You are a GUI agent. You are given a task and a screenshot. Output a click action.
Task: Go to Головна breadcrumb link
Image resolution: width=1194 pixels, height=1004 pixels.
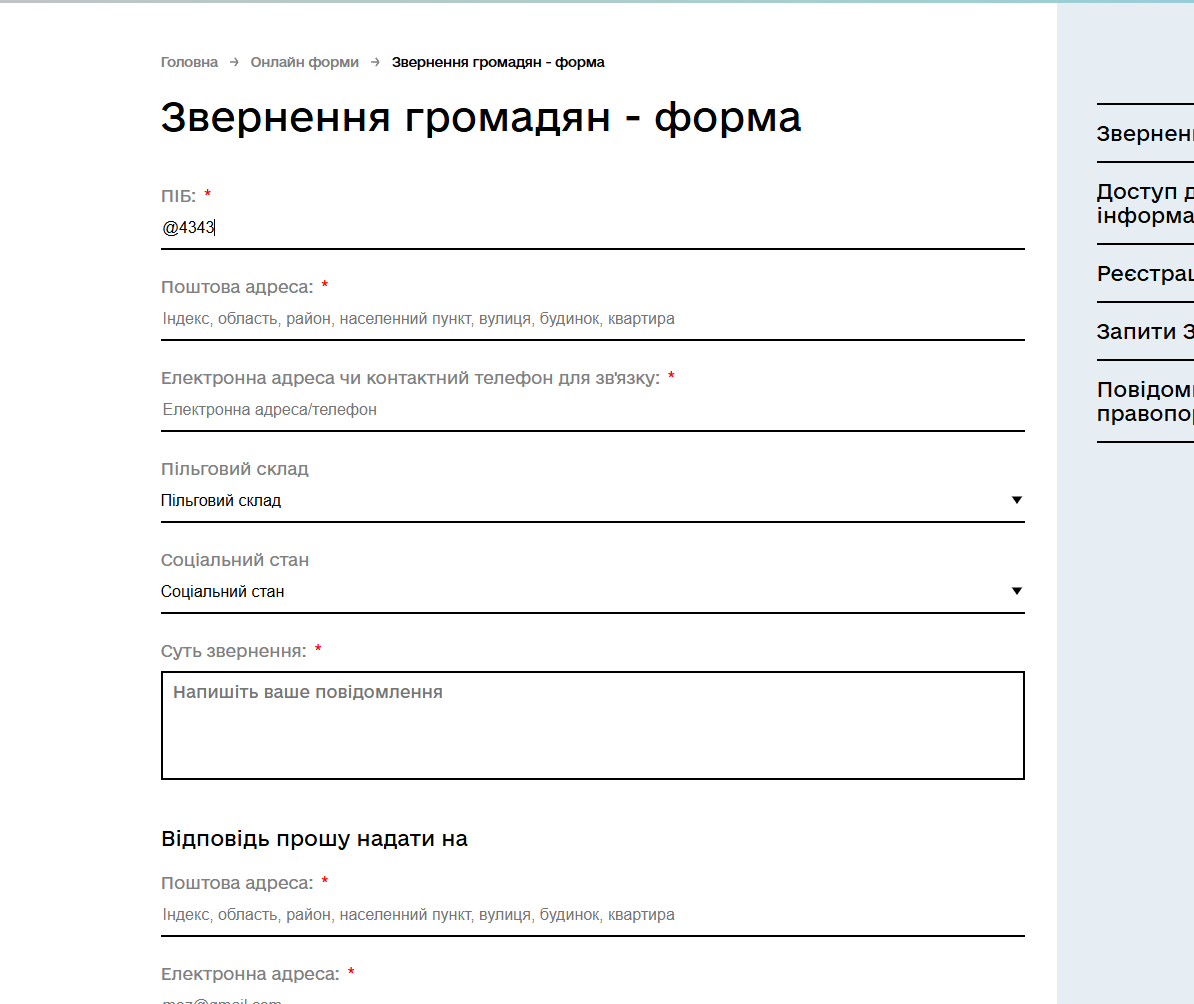click(x=189, y=62)
